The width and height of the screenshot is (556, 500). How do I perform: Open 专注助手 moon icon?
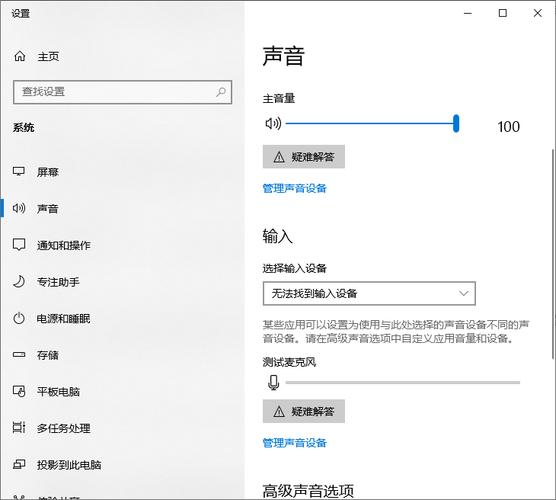tap(19, 282)
